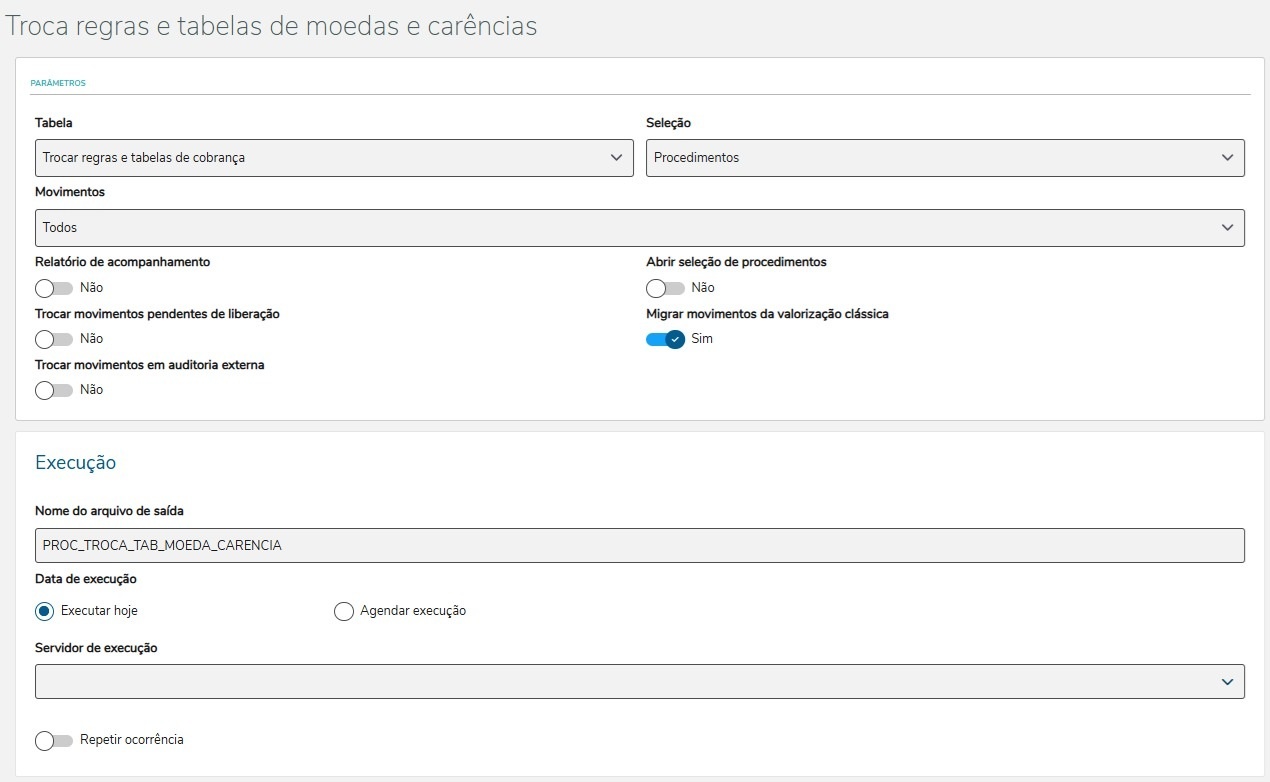Switch on Abrir seleção de procedimentos

[665, 288]
